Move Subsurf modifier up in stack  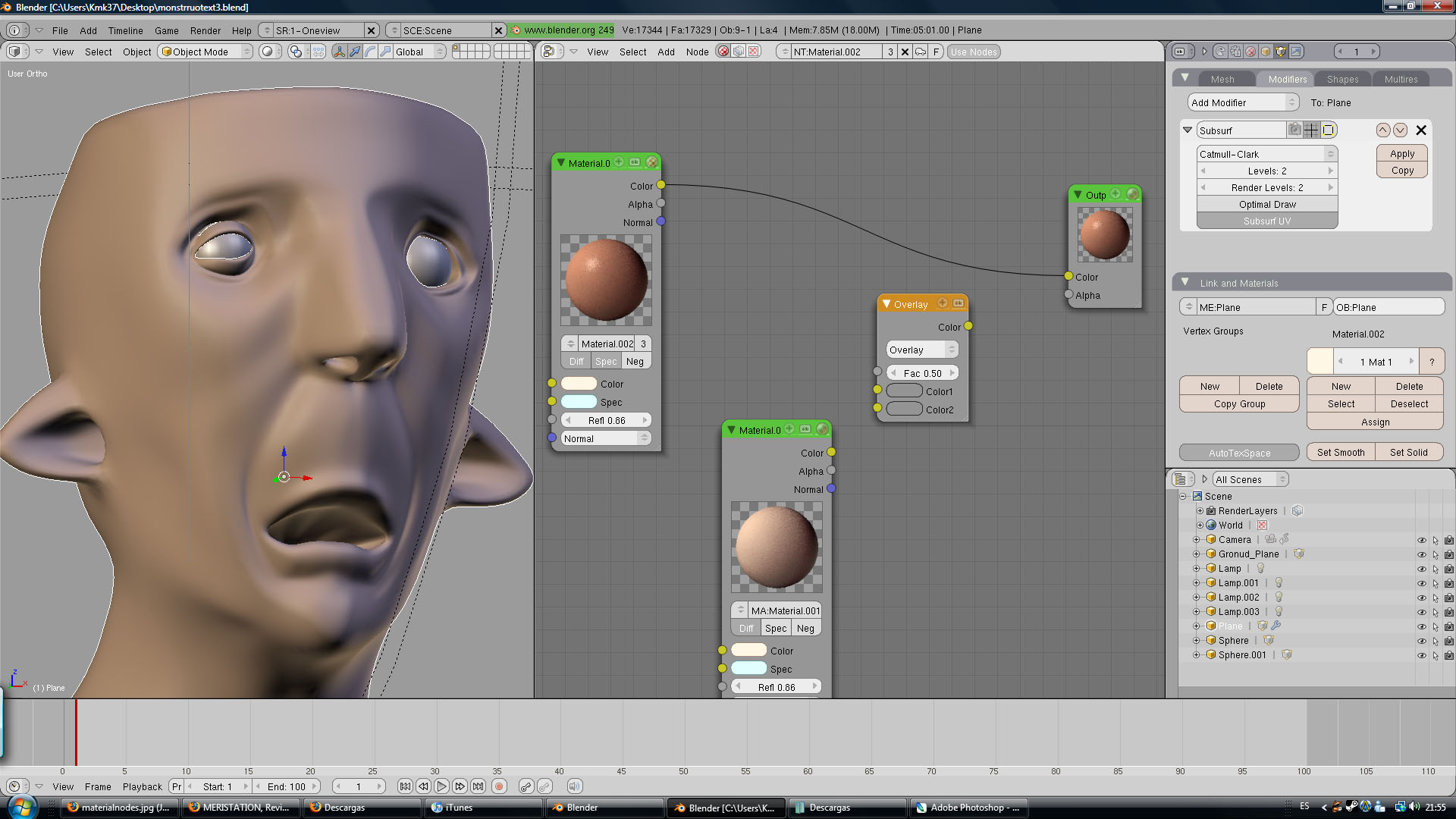[x=1383, y=130]
